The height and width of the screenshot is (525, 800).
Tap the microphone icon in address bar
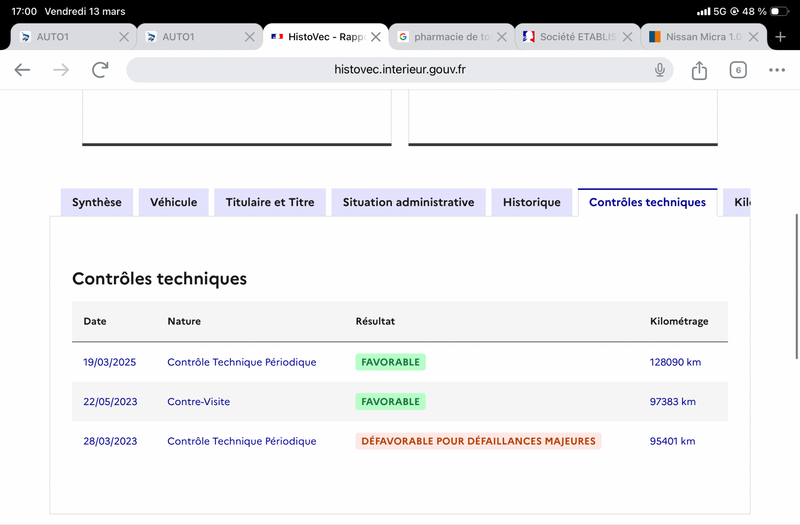pos(660,70)
